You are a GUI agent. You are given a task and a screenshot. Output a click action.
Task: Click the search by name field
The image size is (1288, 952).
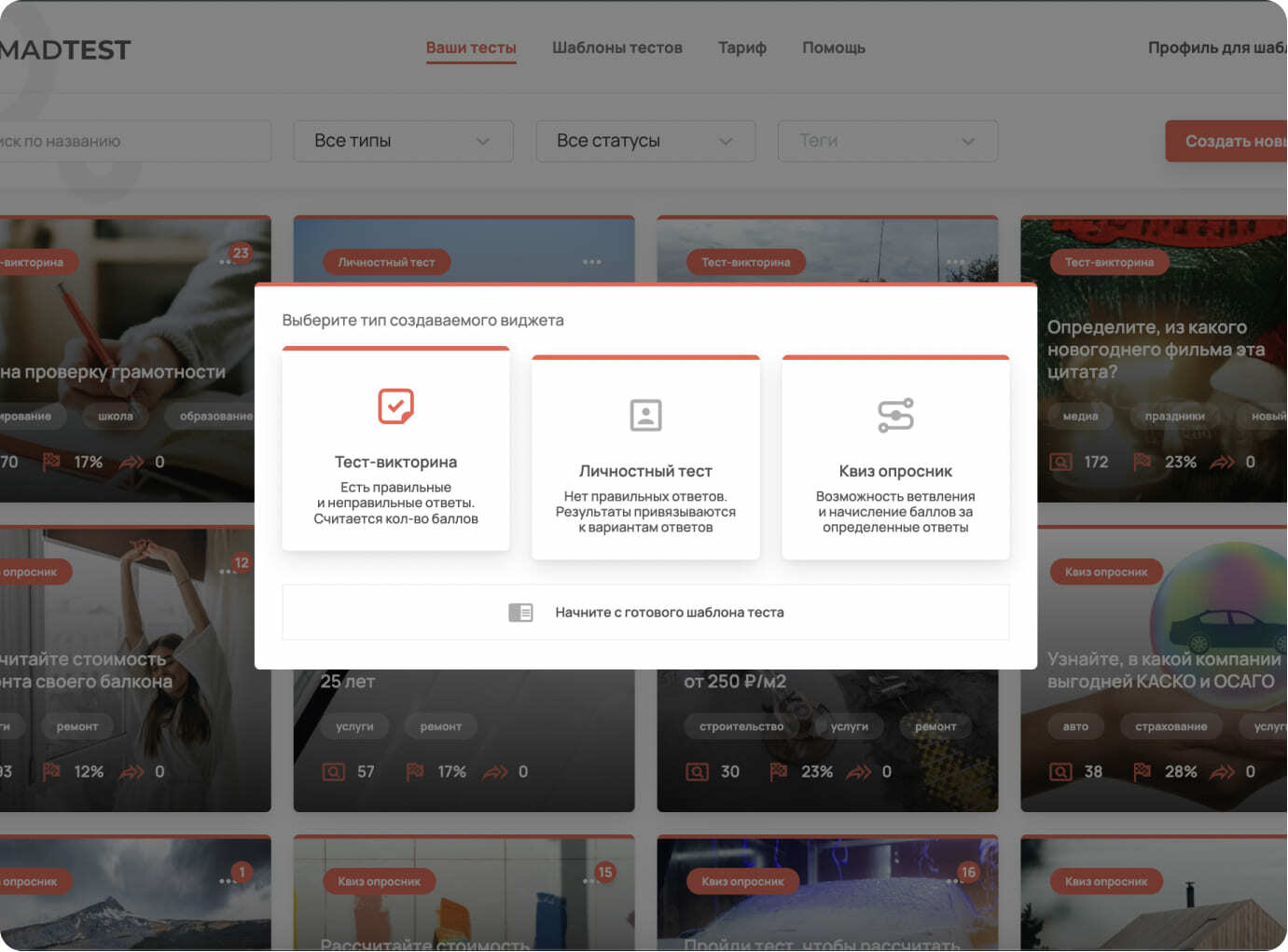[x=135, y=141]
